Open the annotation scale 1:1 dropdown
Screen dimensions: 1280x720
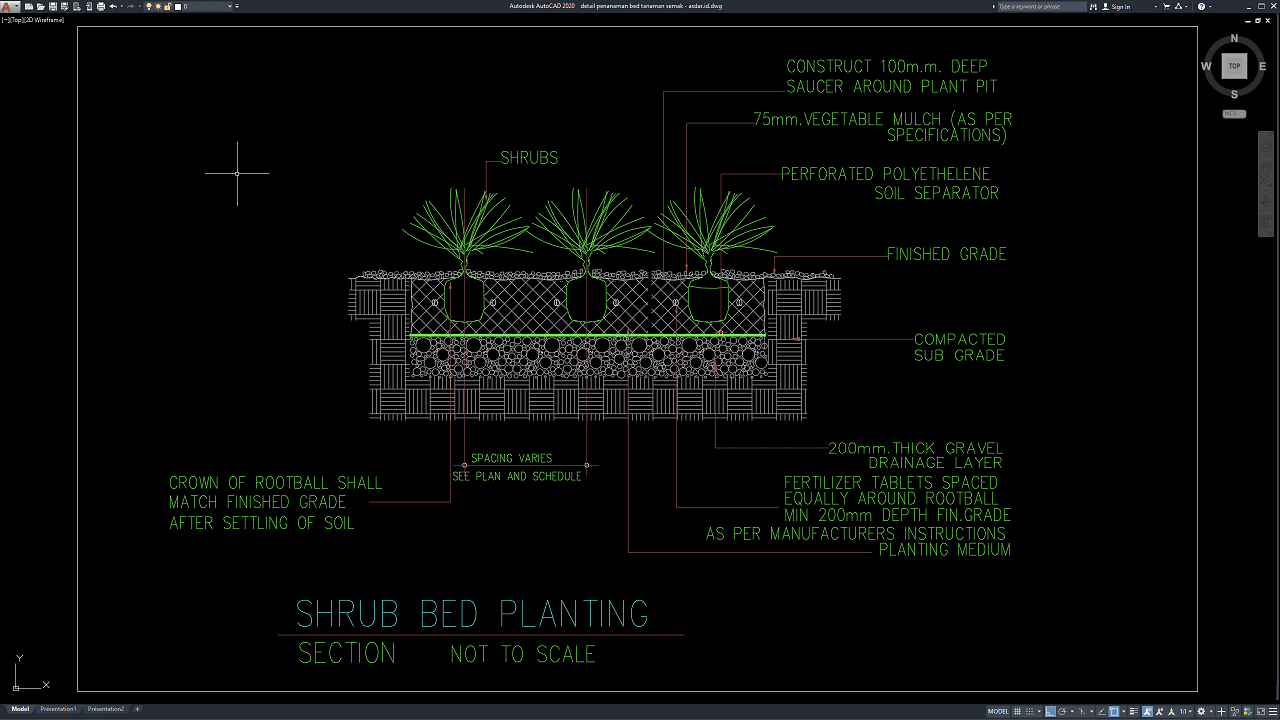pos(1186,711)
